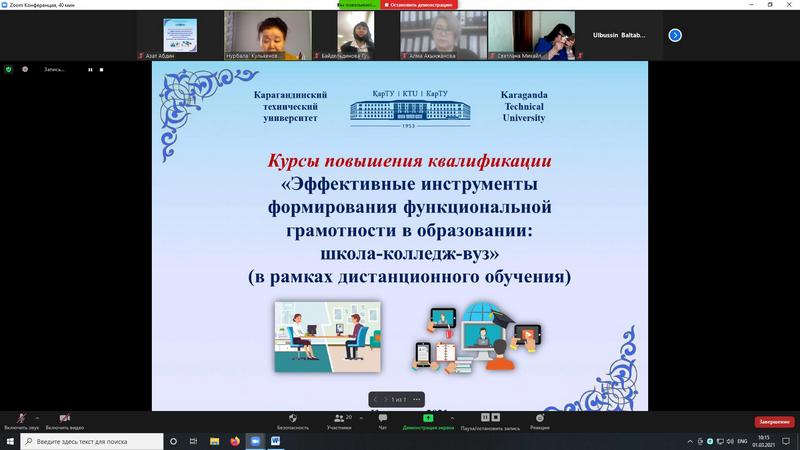Open Firefox from taskbar
The image size is (800, 450).
coord(235,441)
